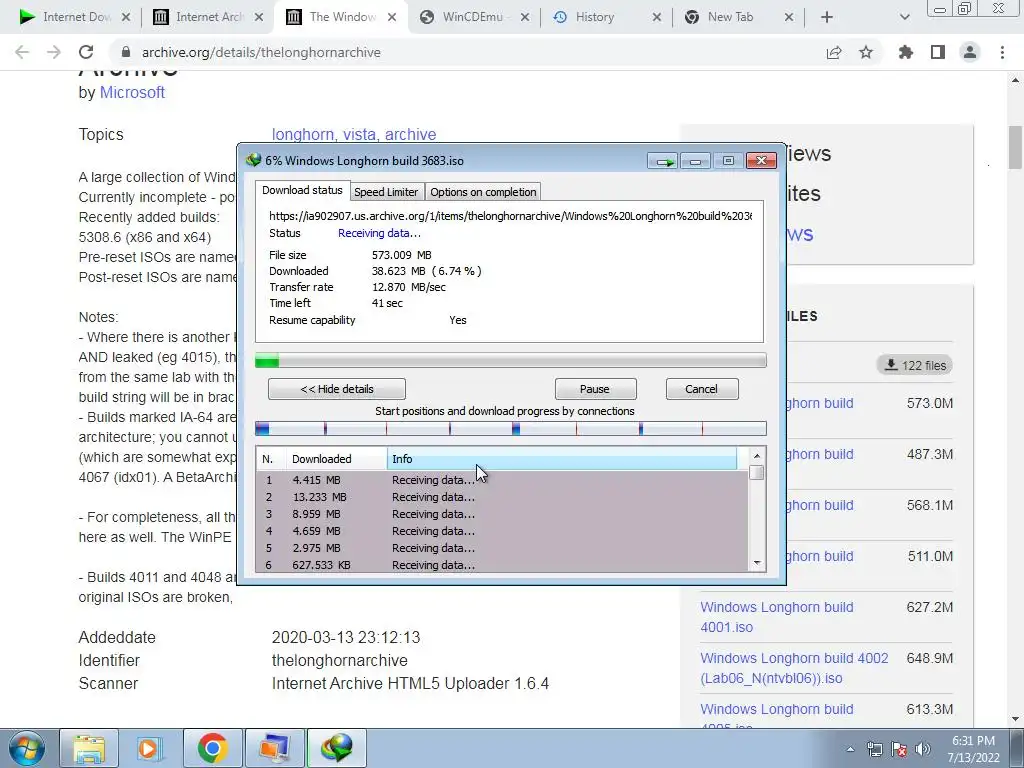This screenshot has height=768, width=1024.
Task: Open the Speed Limiter tab
Action: (x=386, y=192)
